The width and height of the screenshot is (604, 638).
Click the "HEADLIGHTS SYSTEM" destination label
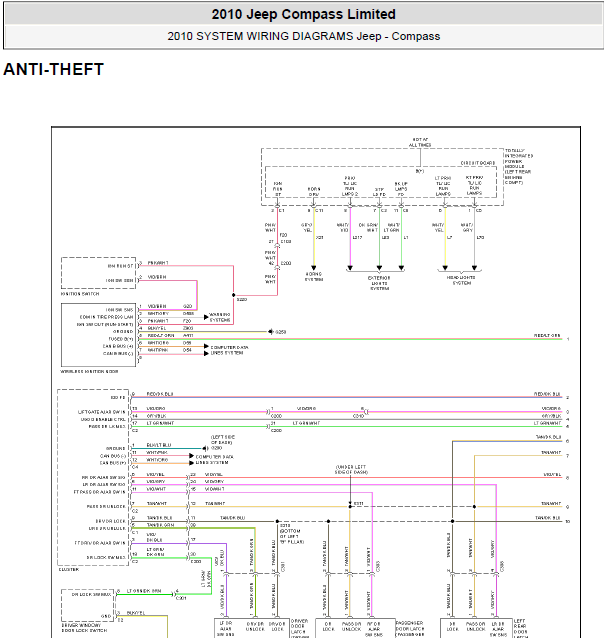[x=461, y=280]
